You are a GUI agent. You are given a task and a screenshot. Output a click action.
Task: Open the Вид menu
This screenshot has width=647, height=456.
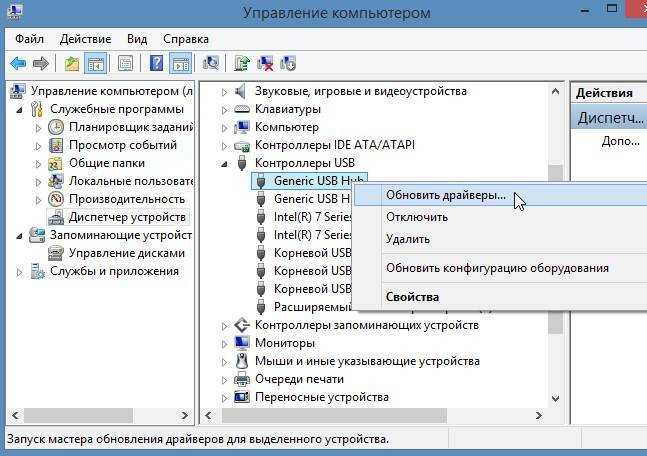pos(137,39)
